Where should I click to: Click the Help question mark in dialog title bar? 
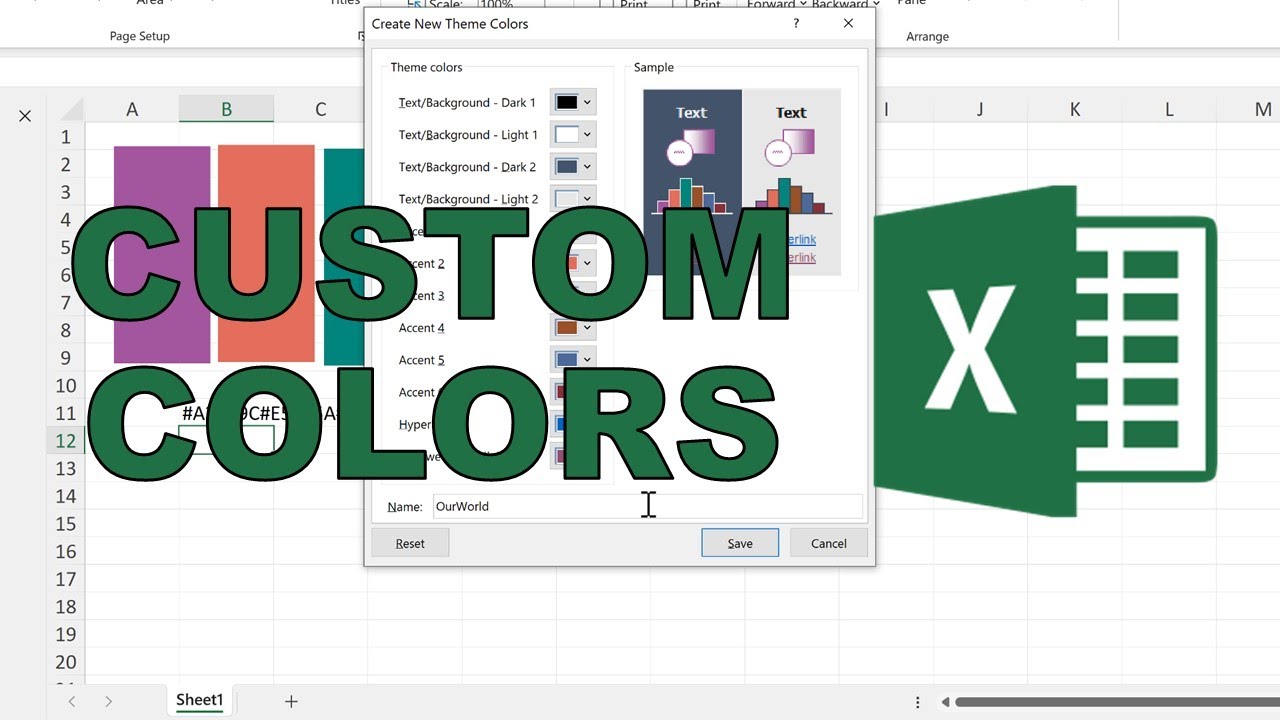[x=796, y=23]
